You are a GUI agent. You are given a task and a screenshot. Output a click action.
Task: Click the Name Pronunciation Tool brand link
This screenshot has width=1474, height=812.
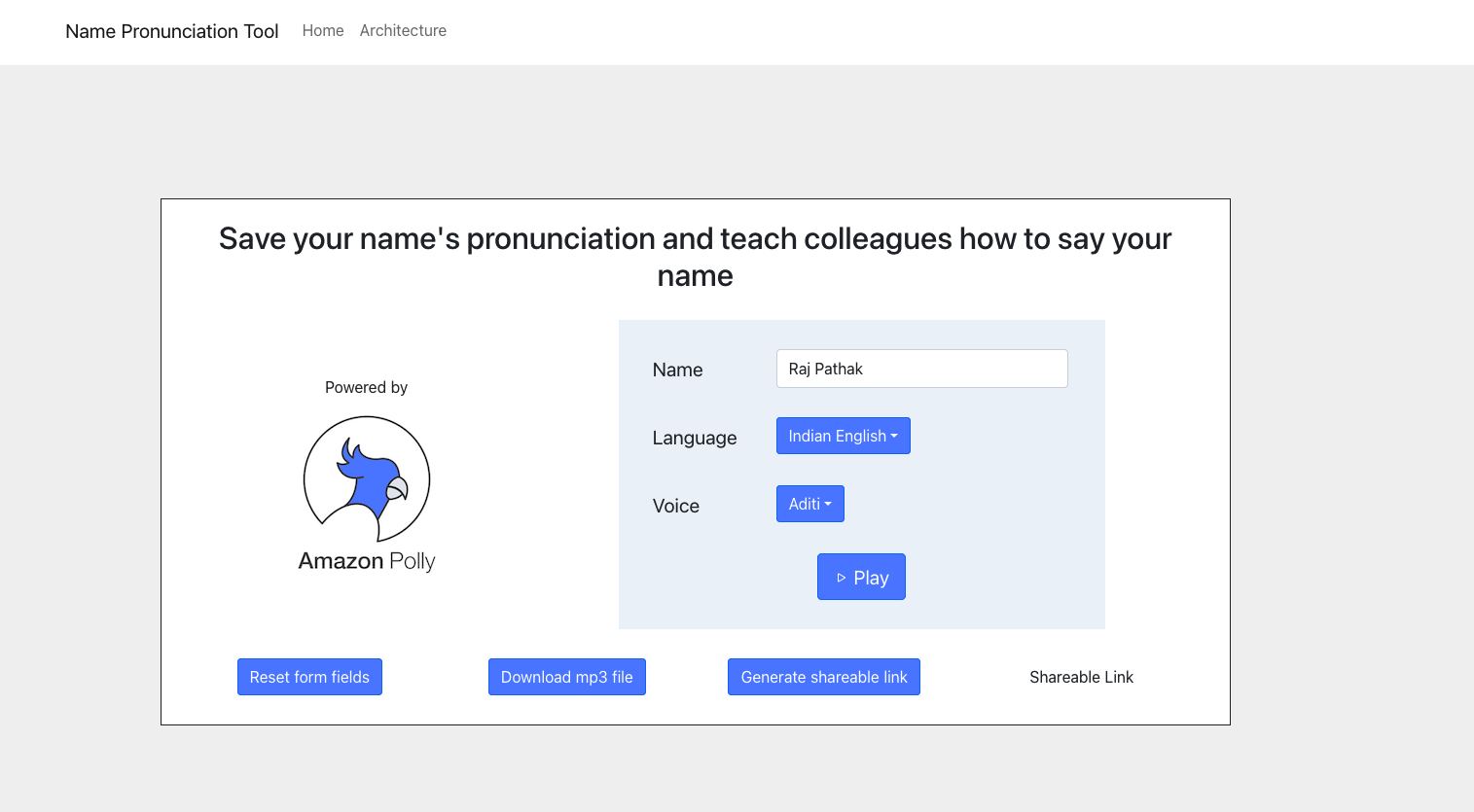[171, 31]
